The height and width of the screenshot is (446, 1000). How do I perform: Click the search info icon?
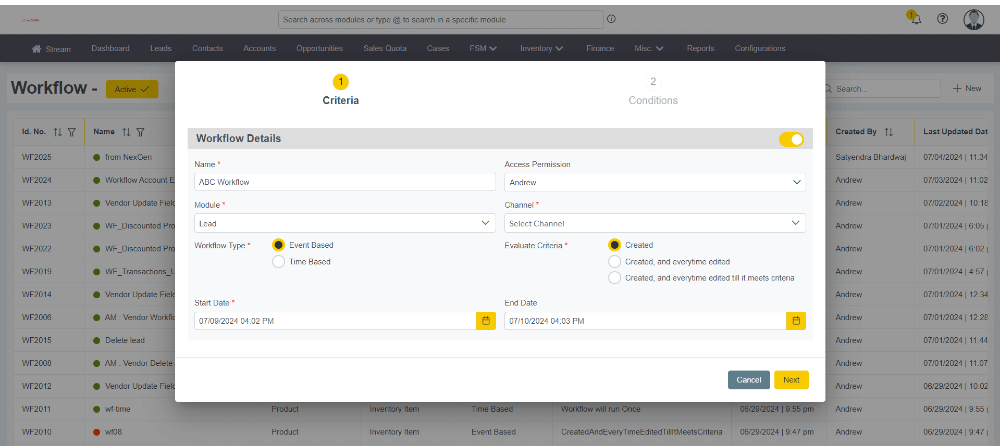611,18
